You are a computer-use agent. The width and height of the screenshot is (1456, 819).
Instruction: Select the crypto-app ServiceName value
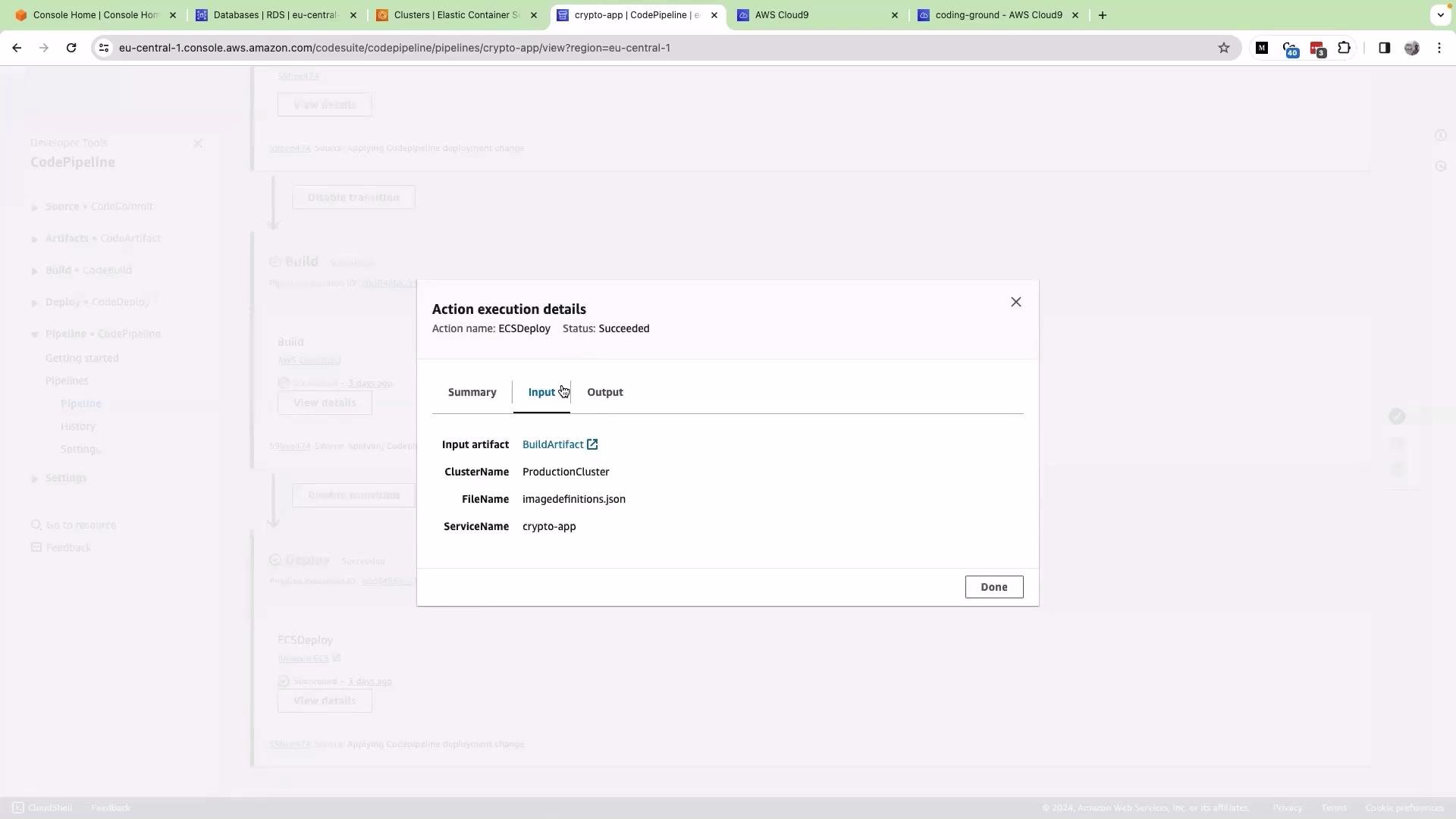(x=549, y=526)
